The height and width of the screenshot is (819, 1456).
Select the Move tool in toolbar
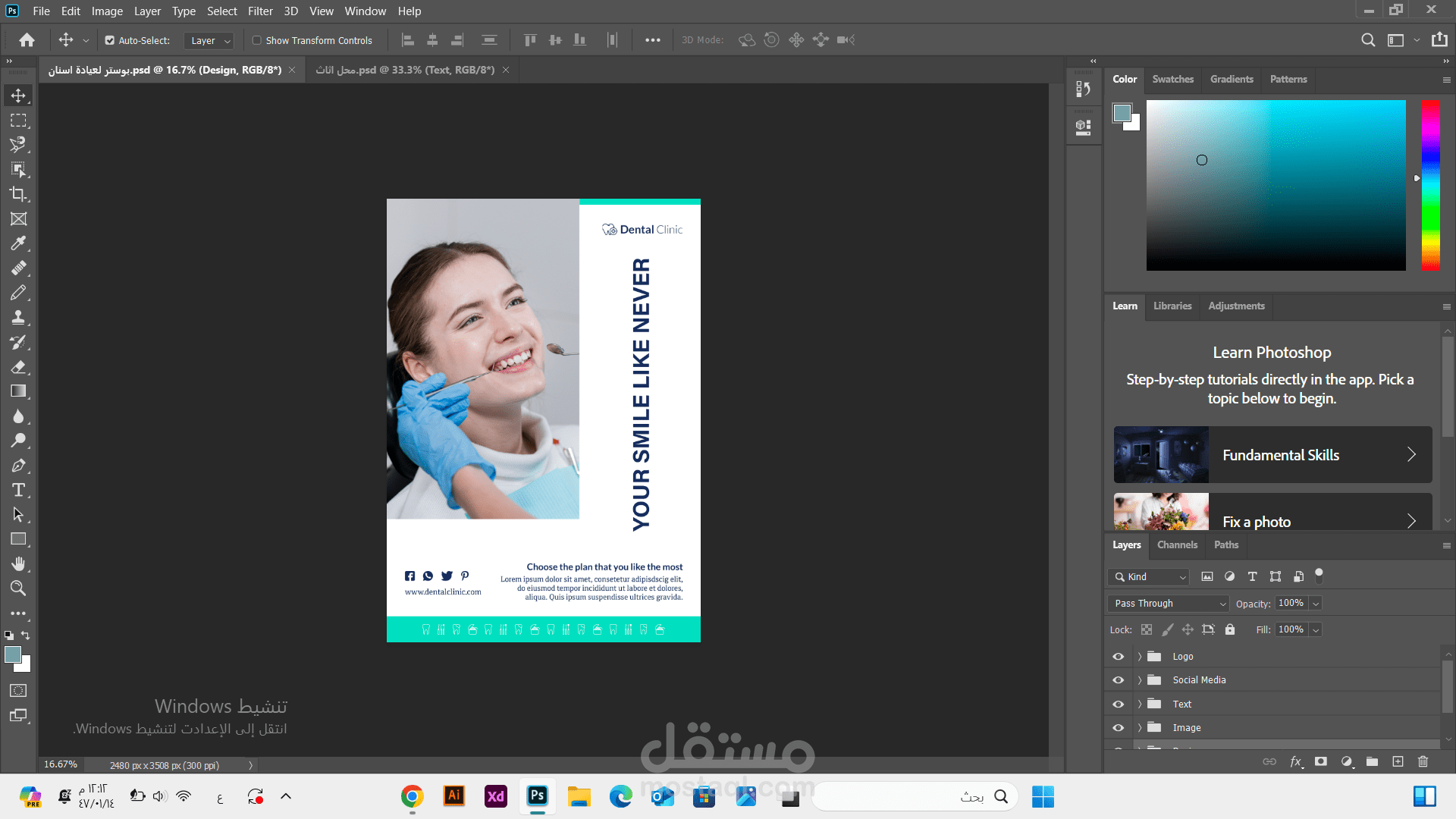coord(18,96)
